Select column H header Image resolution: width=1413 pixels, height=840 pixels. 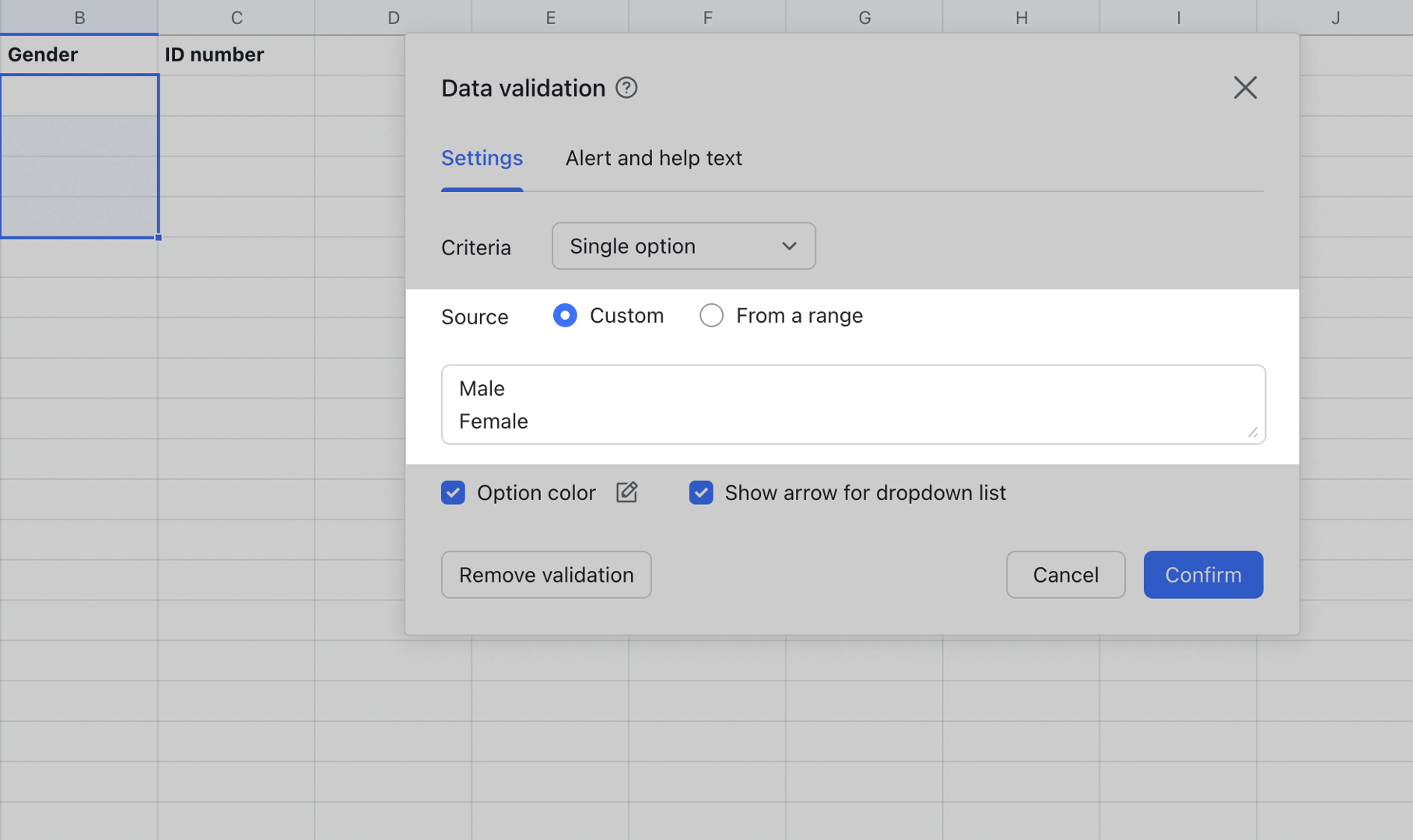(1021, 16)
